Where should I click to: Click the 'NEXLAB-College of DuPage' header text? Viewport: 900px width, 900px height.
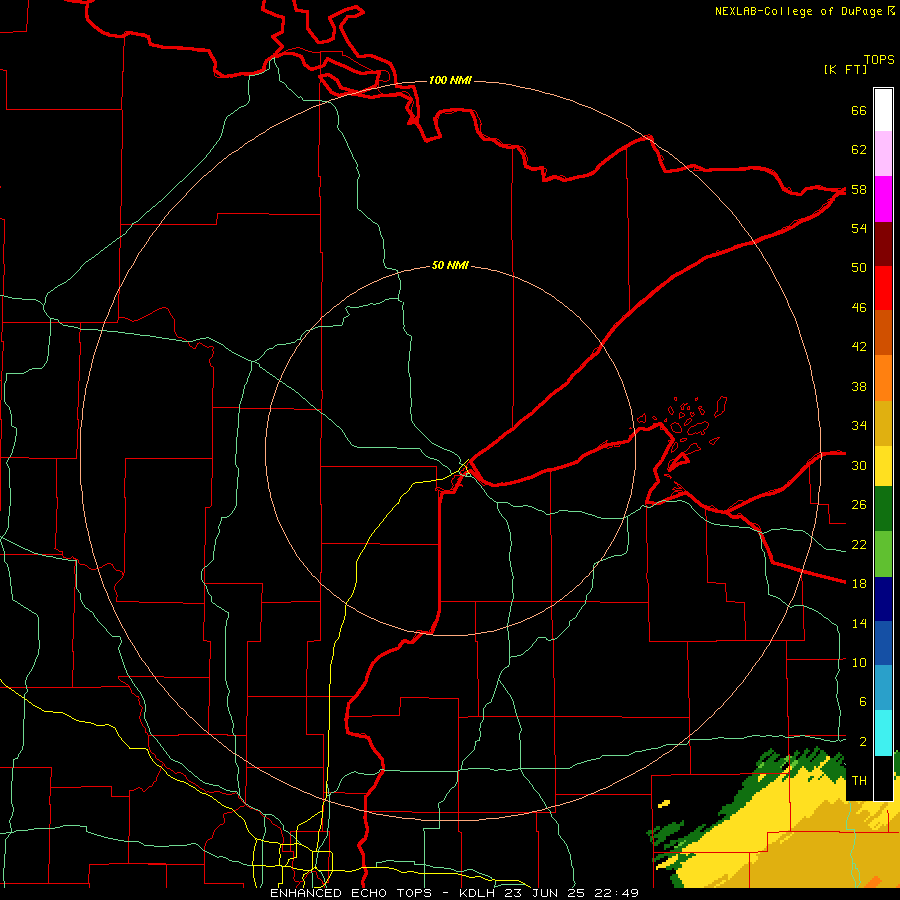click(x=800, y=11)
